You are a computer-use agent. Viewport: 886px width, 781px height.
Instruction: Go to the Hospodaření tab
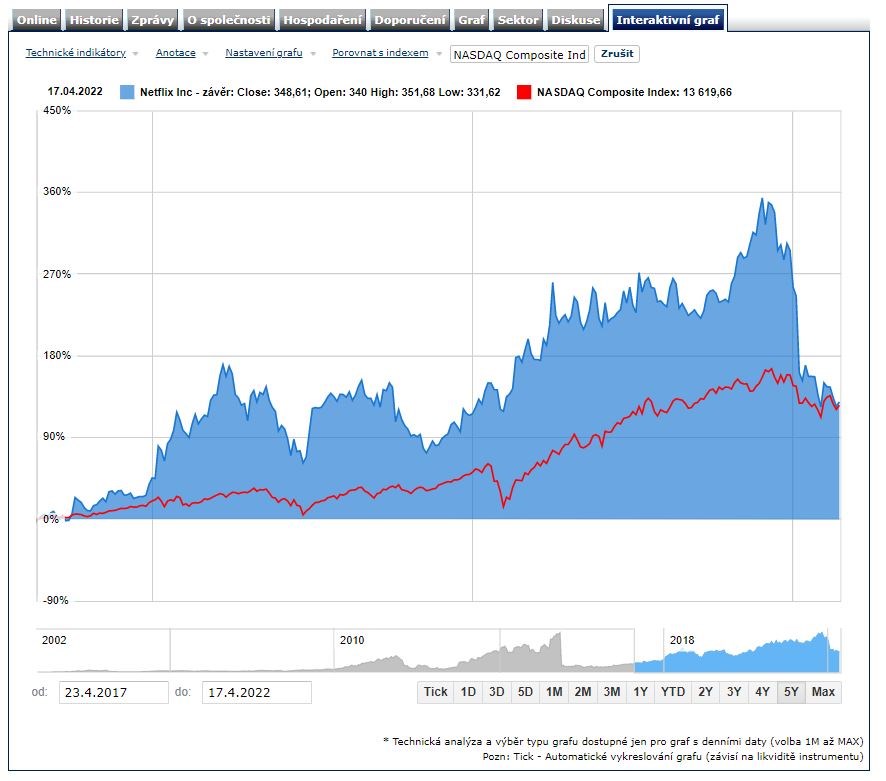[322, 20]
